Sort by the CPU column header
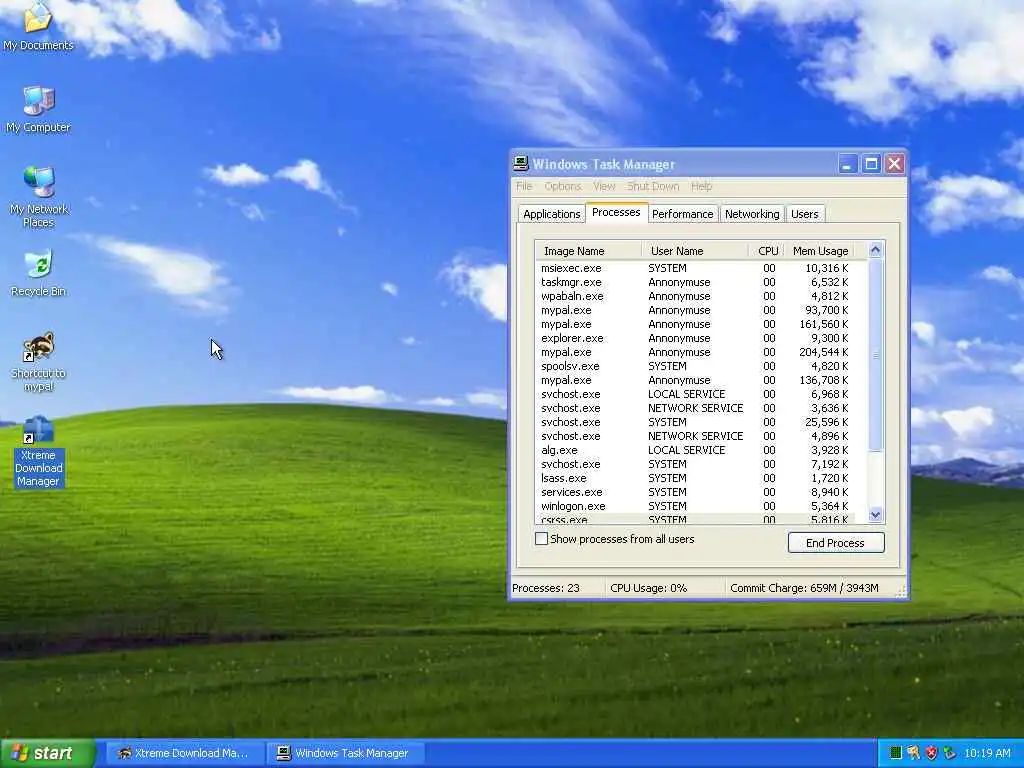 765,251
